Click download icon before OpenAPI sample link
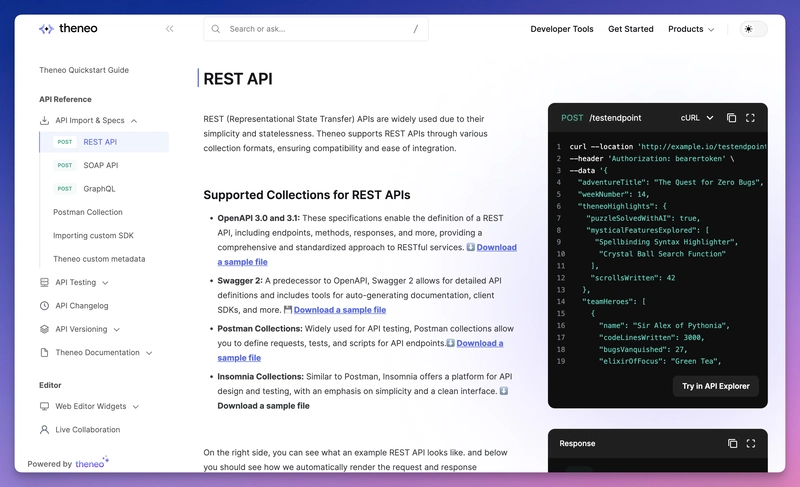Image resolution: width=800 pixels, height=487 pixels. point(470,247)
